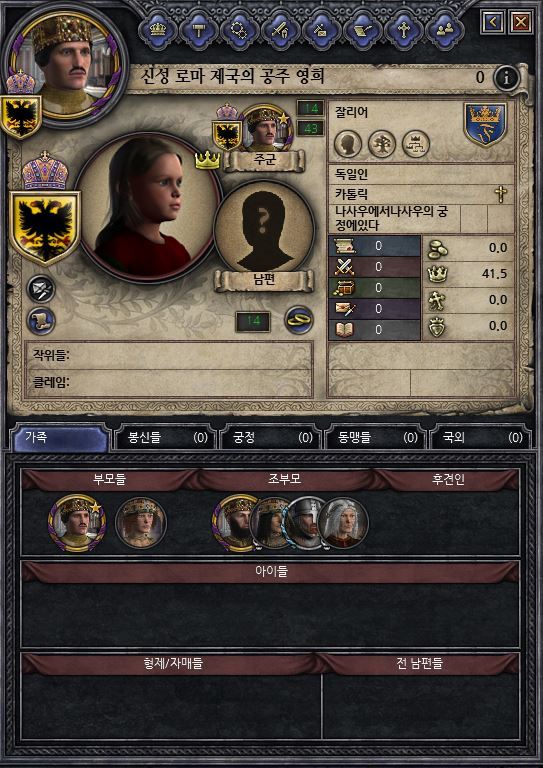Image resolution: width=543 pixels, height=768 pixels.
Task: Open the cross religion top-bar button
Action: pyautogui.click(x=404, y=31)
